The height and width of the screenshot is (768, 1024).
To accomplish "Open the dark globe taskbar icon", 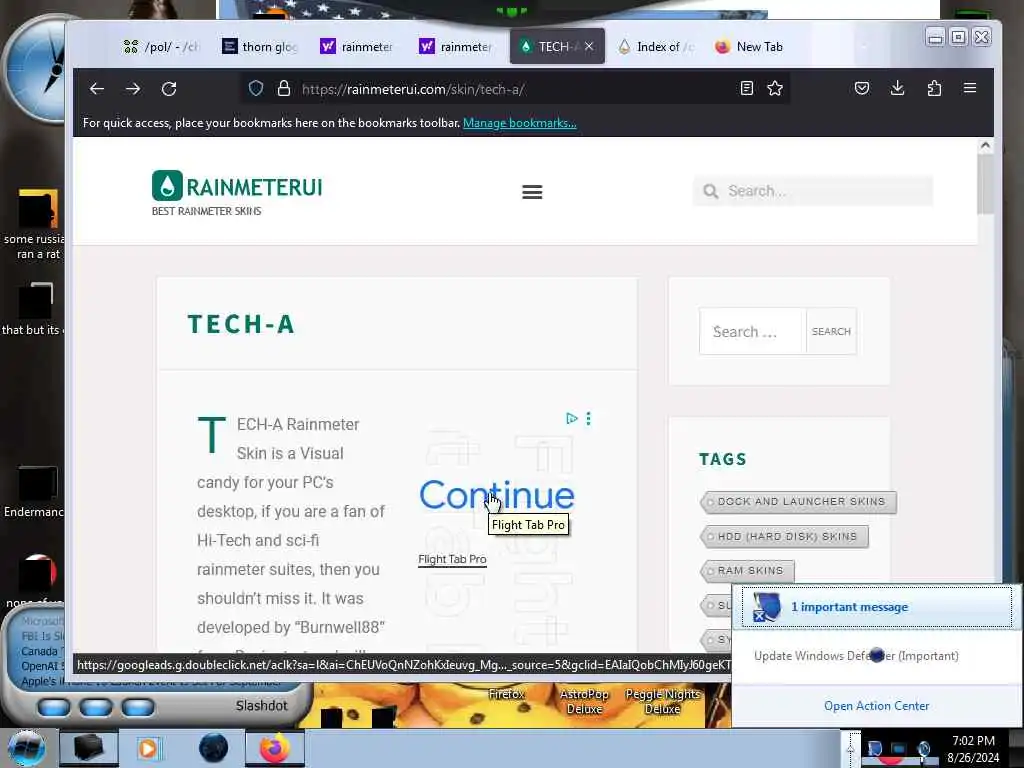I will pos(214,748).
